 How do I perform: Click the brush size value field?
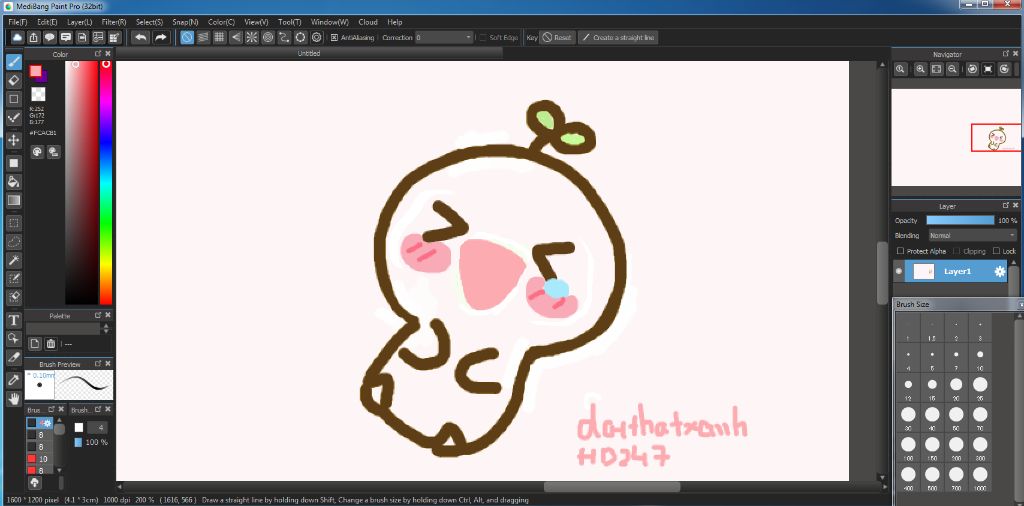click(x=97, y=428)
